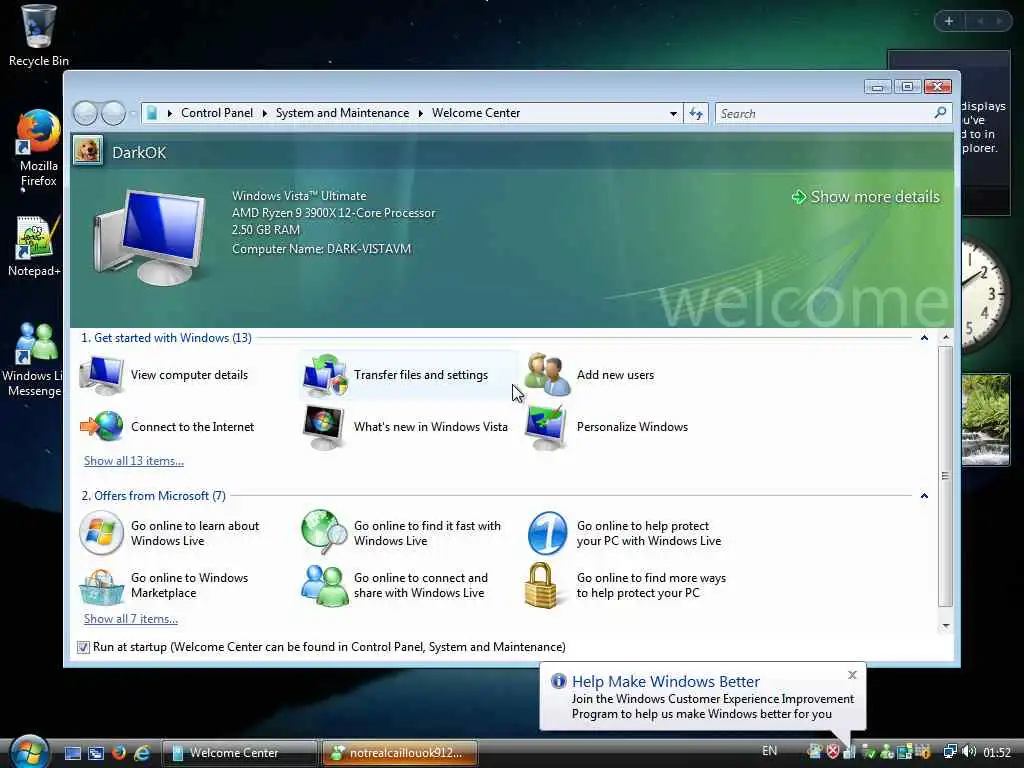Switch to Welcome Center taskbar button
The image size is (1024, 768).
[x=239, y=753]
